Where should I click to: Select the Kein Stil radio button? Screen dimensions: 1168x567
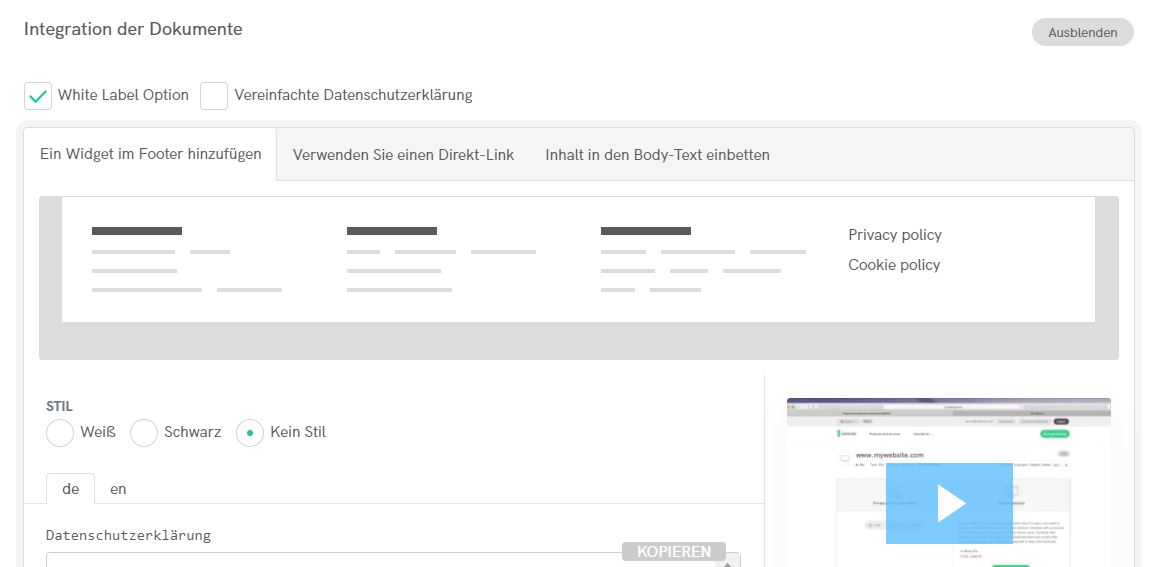[250, 433]
